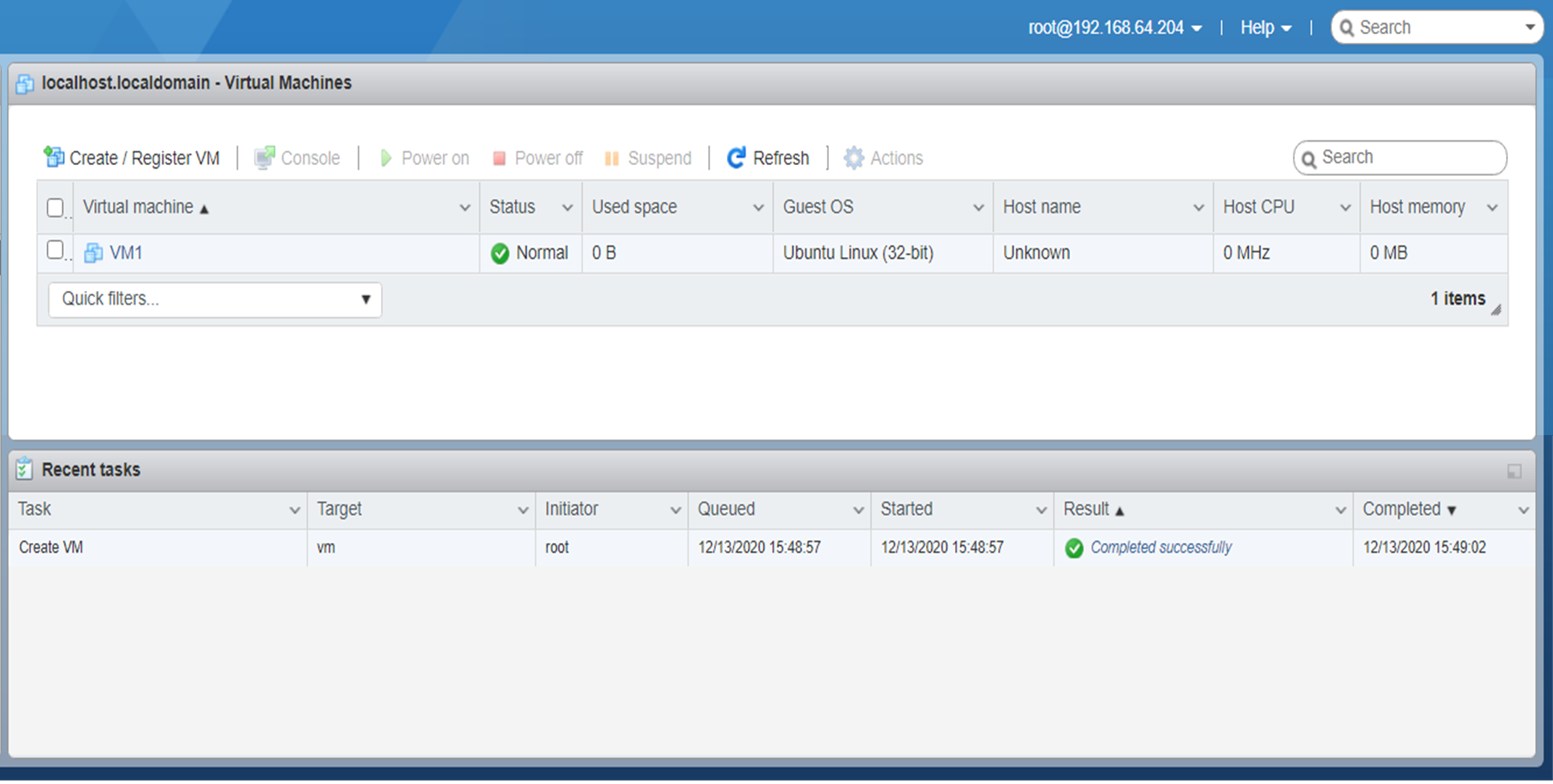Click the Refresh icon in toolbar
Image resolution: width=1553 pixels, height=784 pixels.
[736, 158]
